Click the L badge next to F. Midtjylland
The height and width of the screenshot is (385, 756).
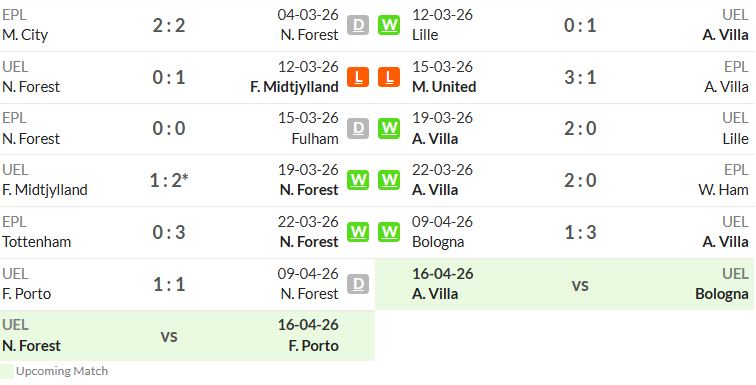click(x=358, y=77)
